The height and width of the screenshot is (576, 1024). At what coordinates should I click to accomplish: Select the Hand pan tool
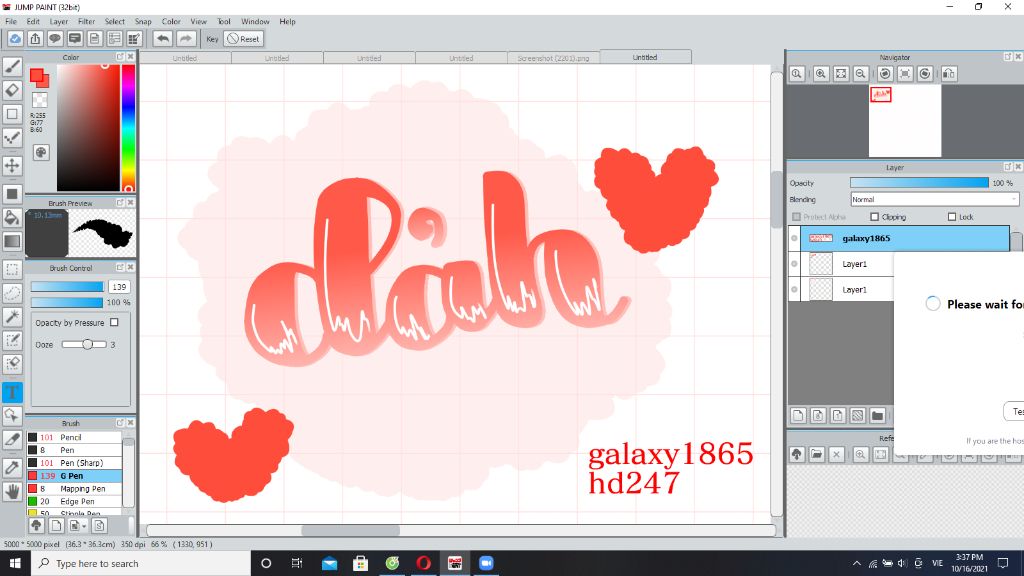12,491
